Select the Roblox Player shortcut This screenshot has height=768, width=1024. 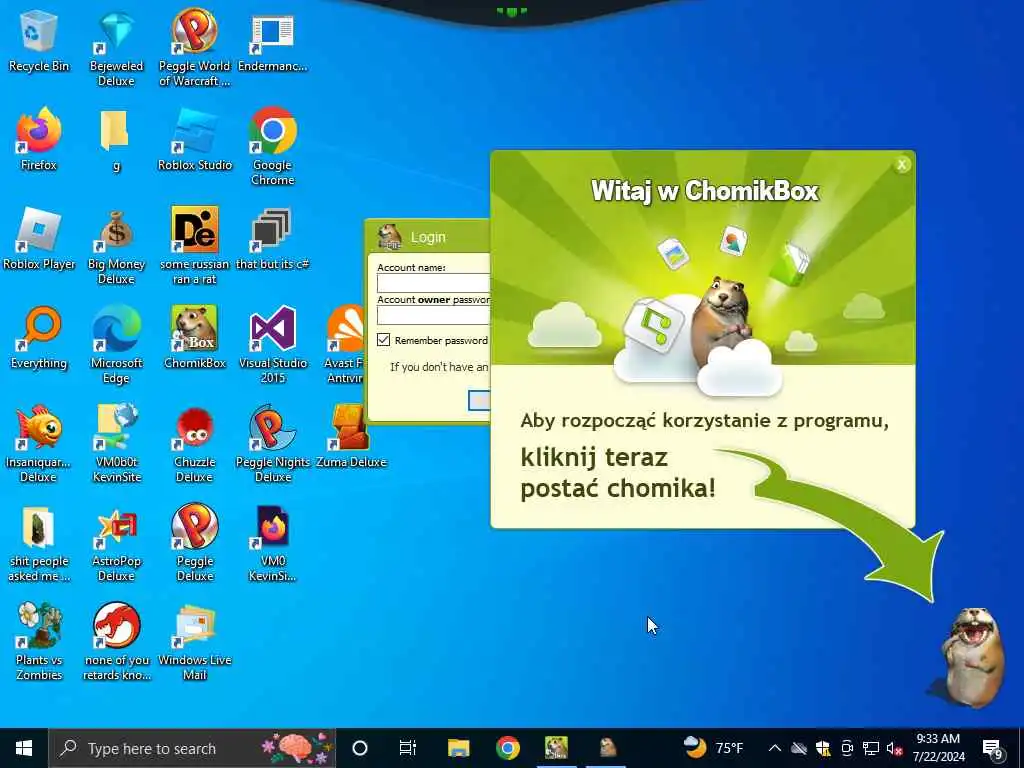[x=39, y=239]
